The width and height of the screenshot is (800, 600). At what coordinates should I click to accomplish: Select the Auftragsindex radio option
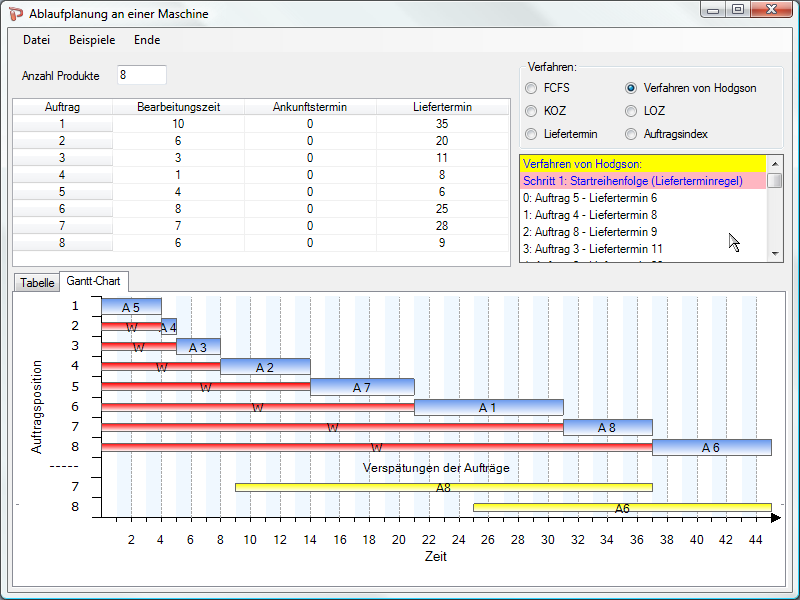click(631, 134)
